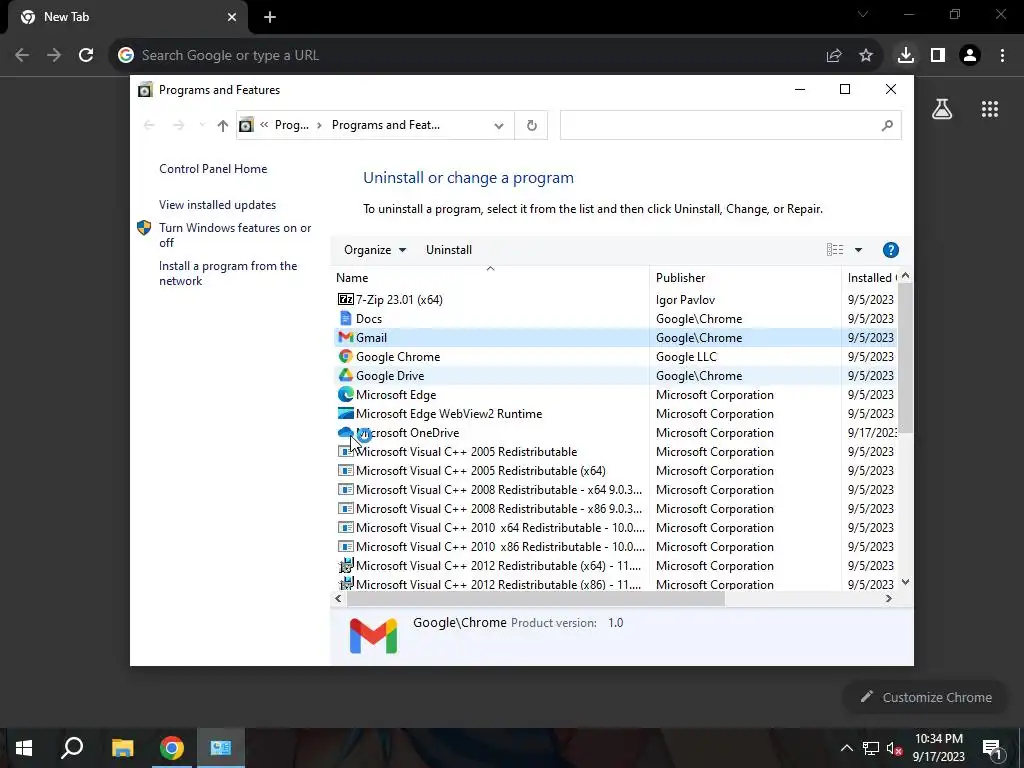Viewport: 1024px width, 768px height.
Task: Click the 7-Zip program icon
Action: 345,300
